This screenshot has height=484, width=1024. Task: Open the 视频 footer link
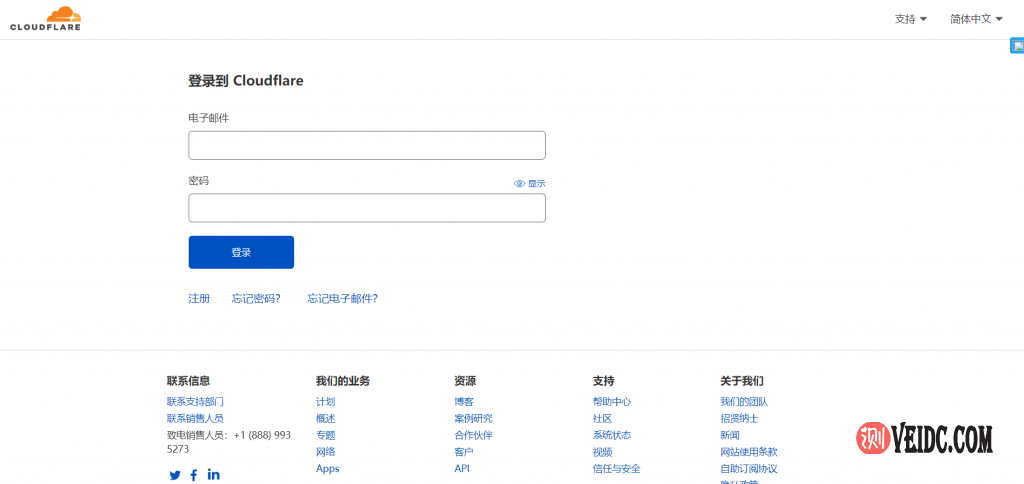(x=602, y=452)
